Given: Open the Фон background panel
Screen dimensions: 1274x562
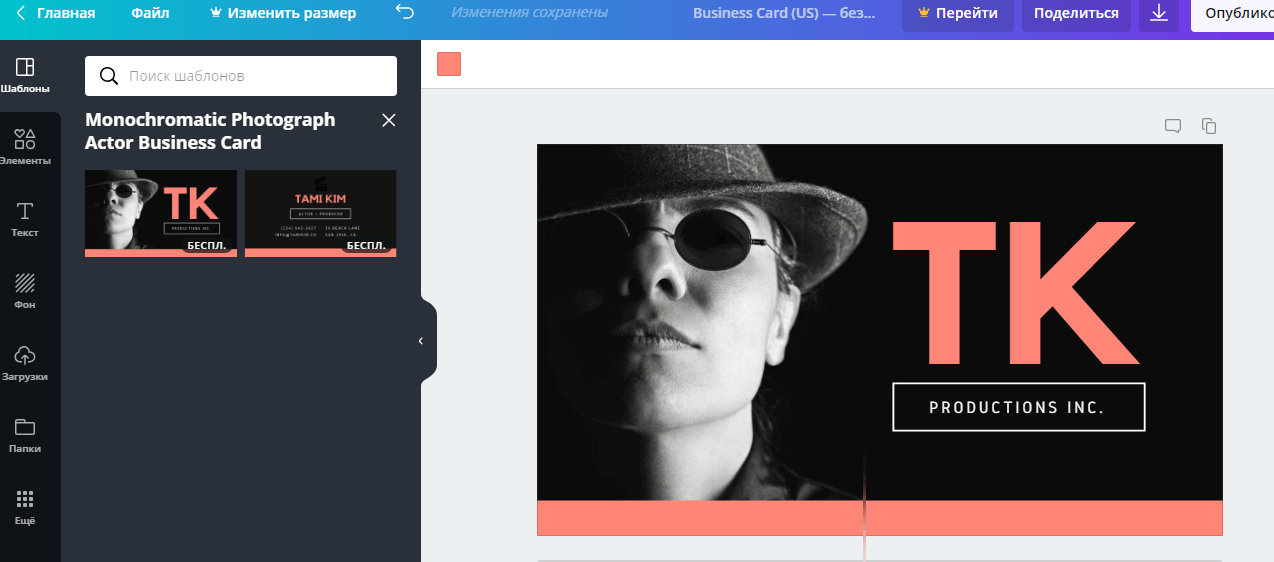Looking at the screenshot, I should pos(25,291).
